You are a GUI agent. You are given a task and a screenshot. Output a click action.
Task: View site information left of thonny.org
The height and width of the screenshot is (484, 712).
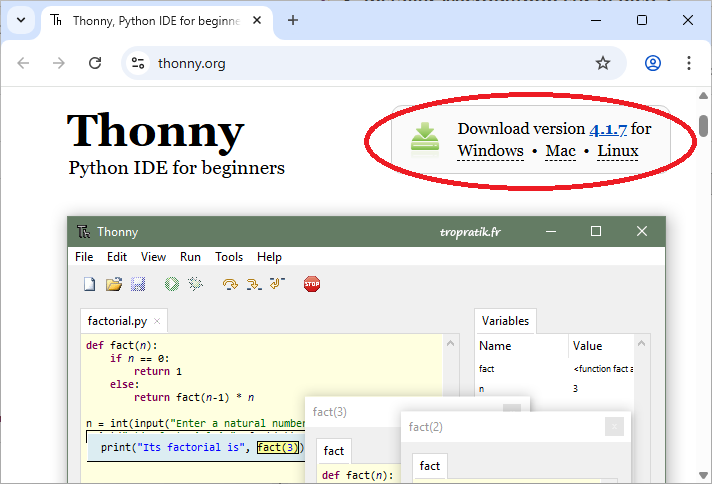[x=138, y=63]
